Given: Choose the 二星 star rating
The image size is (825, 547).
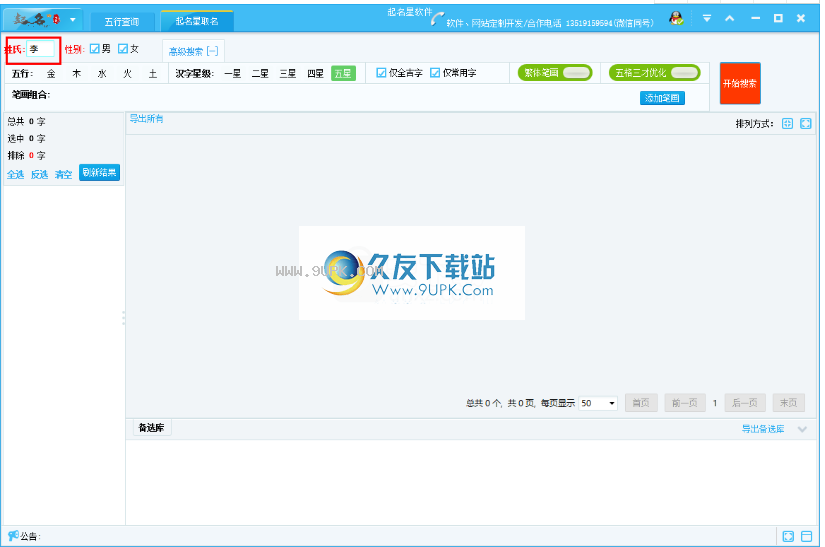Looking at the screenshot, I should 260,74.
